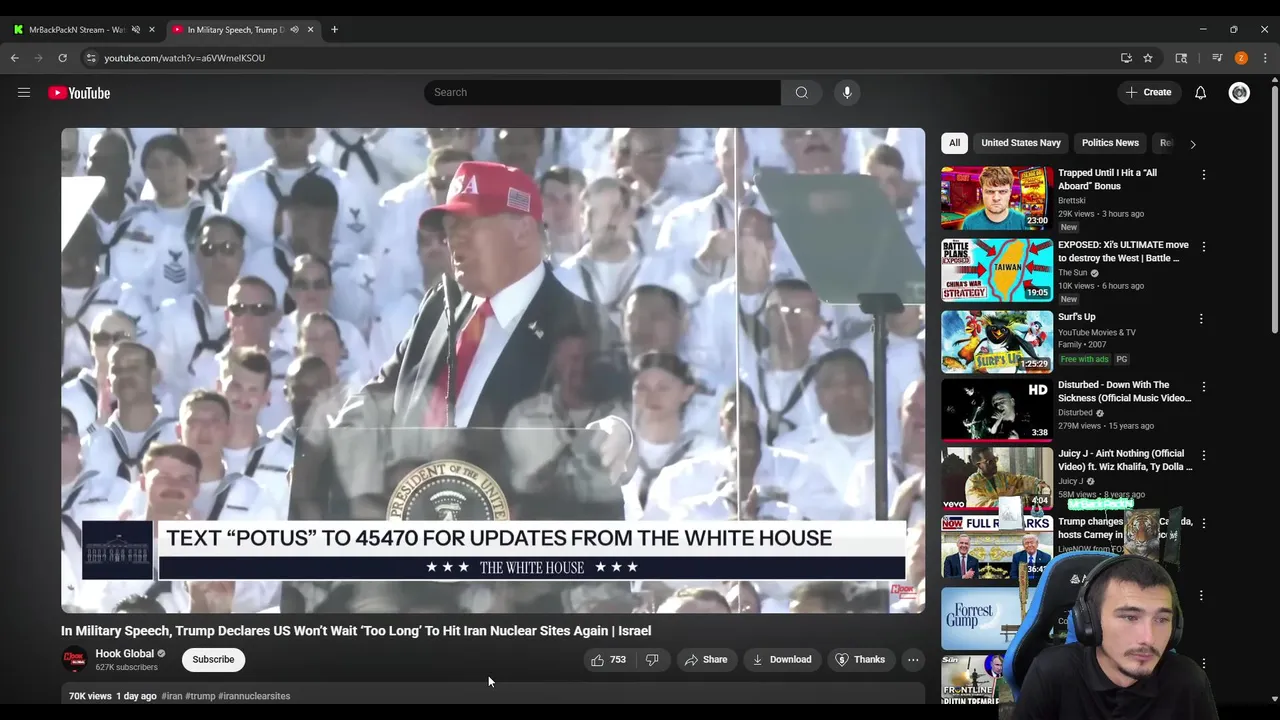Mute the MrBackPackN Stream tab
Viewport: 1280px width, 720px height.
(x=136, y=29)
